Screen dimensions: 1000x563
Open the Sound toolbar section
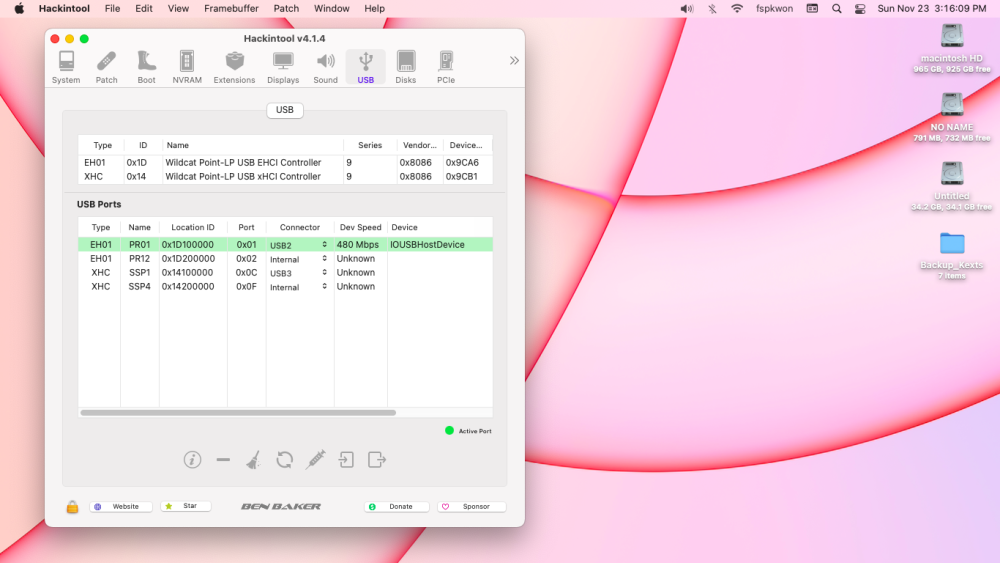(325, 67)
